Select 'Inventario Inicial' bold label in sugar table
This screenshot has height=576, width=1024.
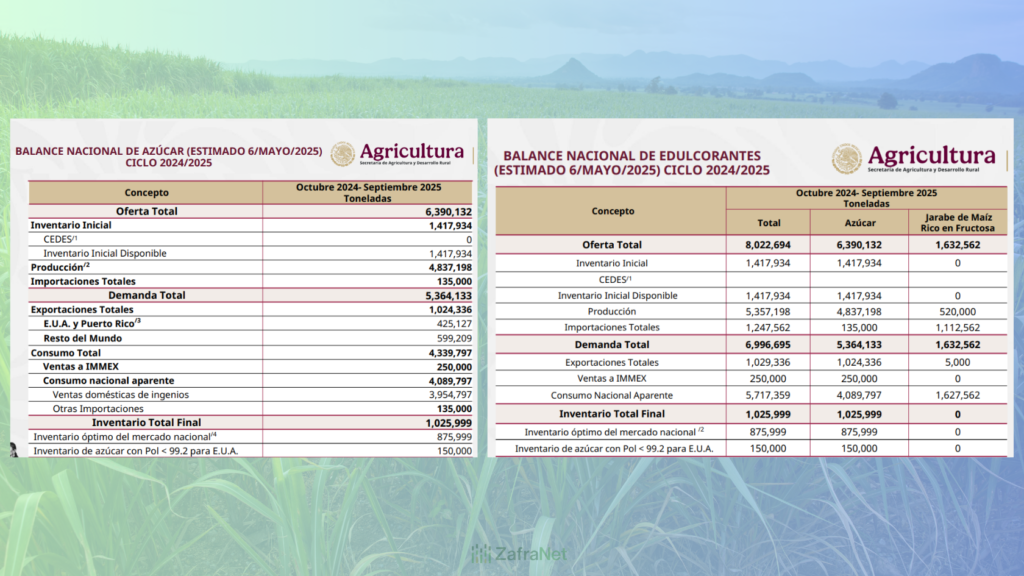[71, 225]
